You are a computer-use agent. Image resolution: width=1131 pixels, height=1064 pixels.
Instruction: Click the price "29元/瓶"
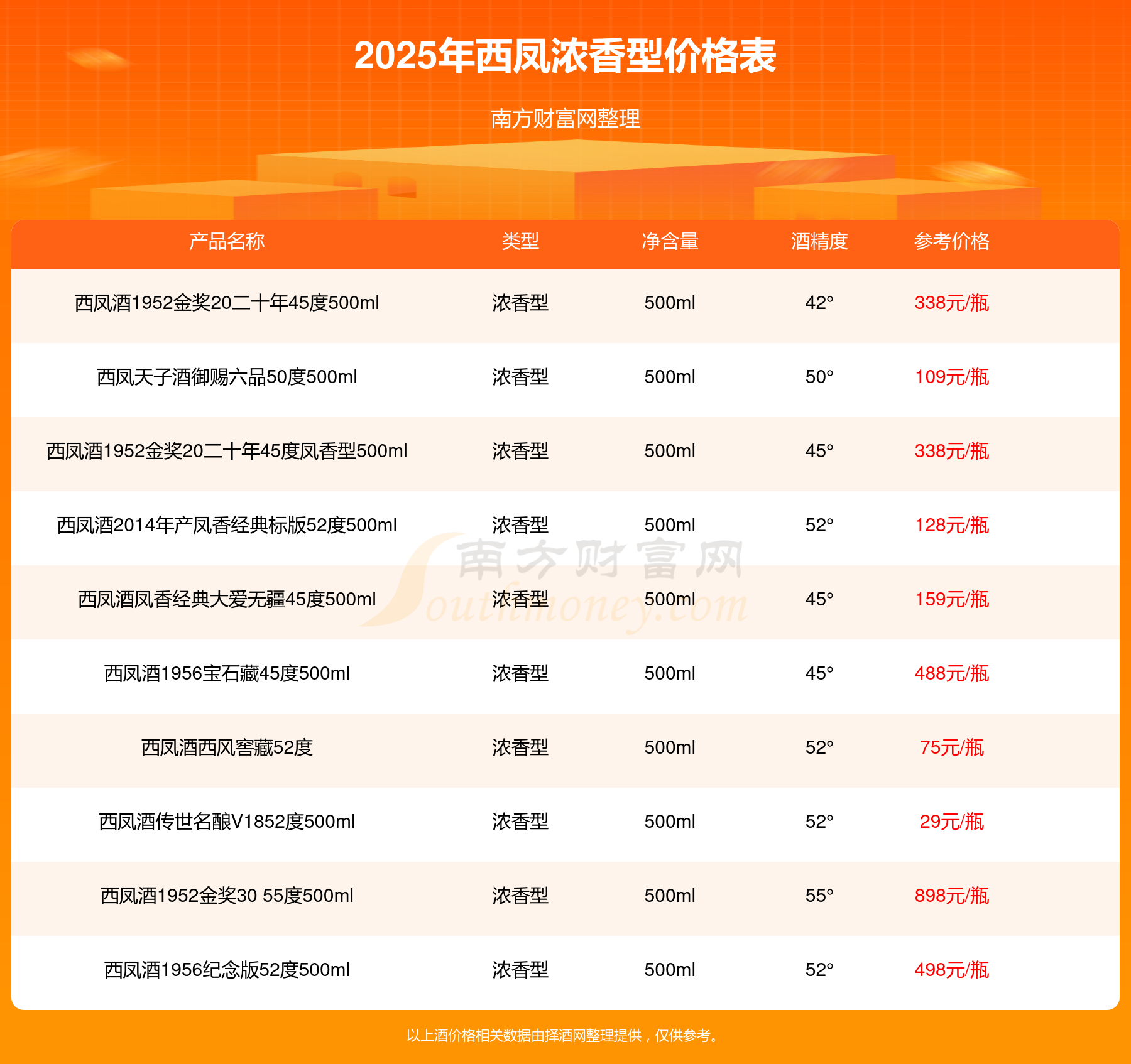pos(952,822)
